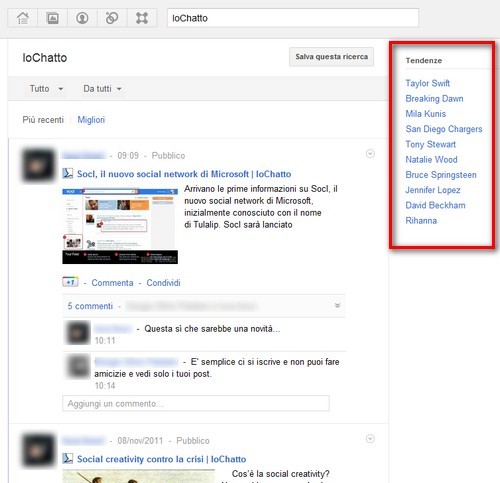Collapse comments using the double chevron

(337, 305)
